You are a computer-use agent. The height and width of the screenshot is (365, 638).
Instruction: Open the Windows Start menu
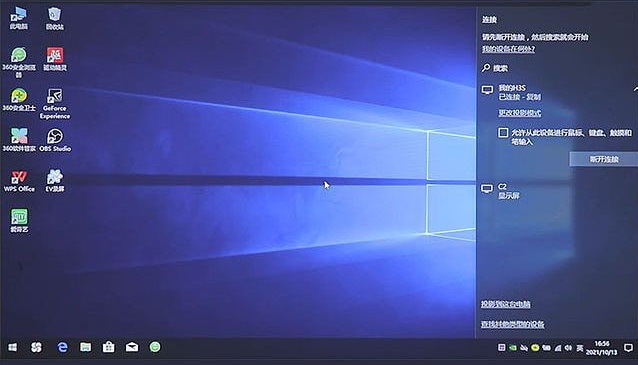tap(13, 347)
